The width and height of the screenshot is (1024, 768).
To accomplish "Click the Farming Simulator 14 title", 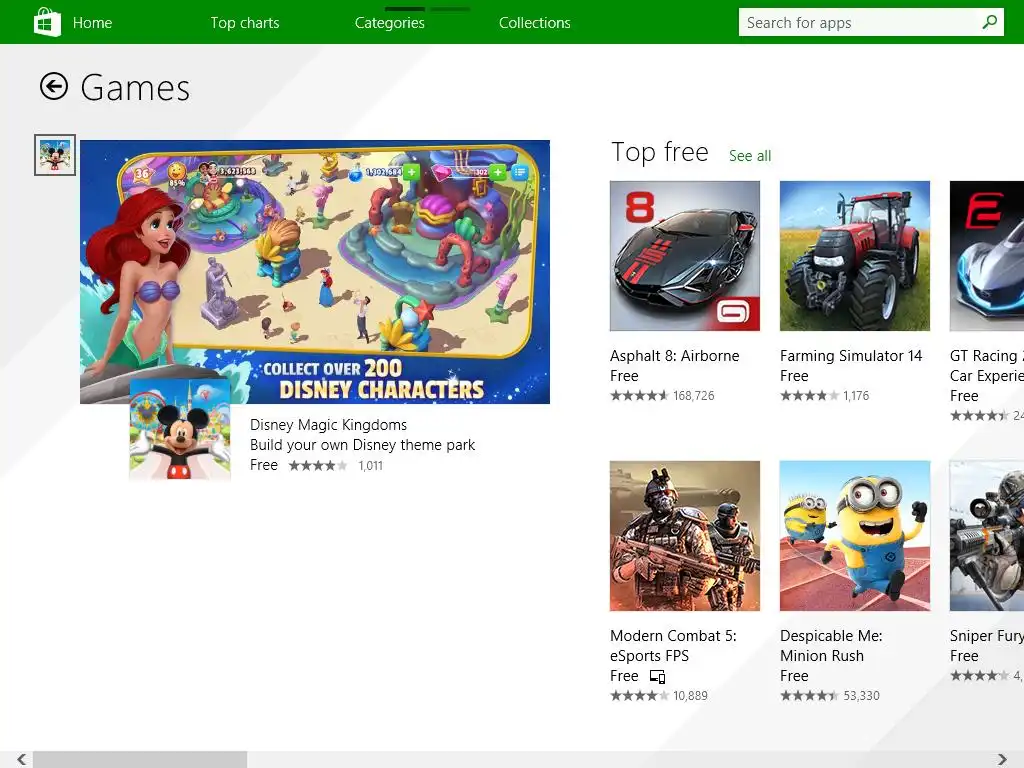I will pos(851,355).
